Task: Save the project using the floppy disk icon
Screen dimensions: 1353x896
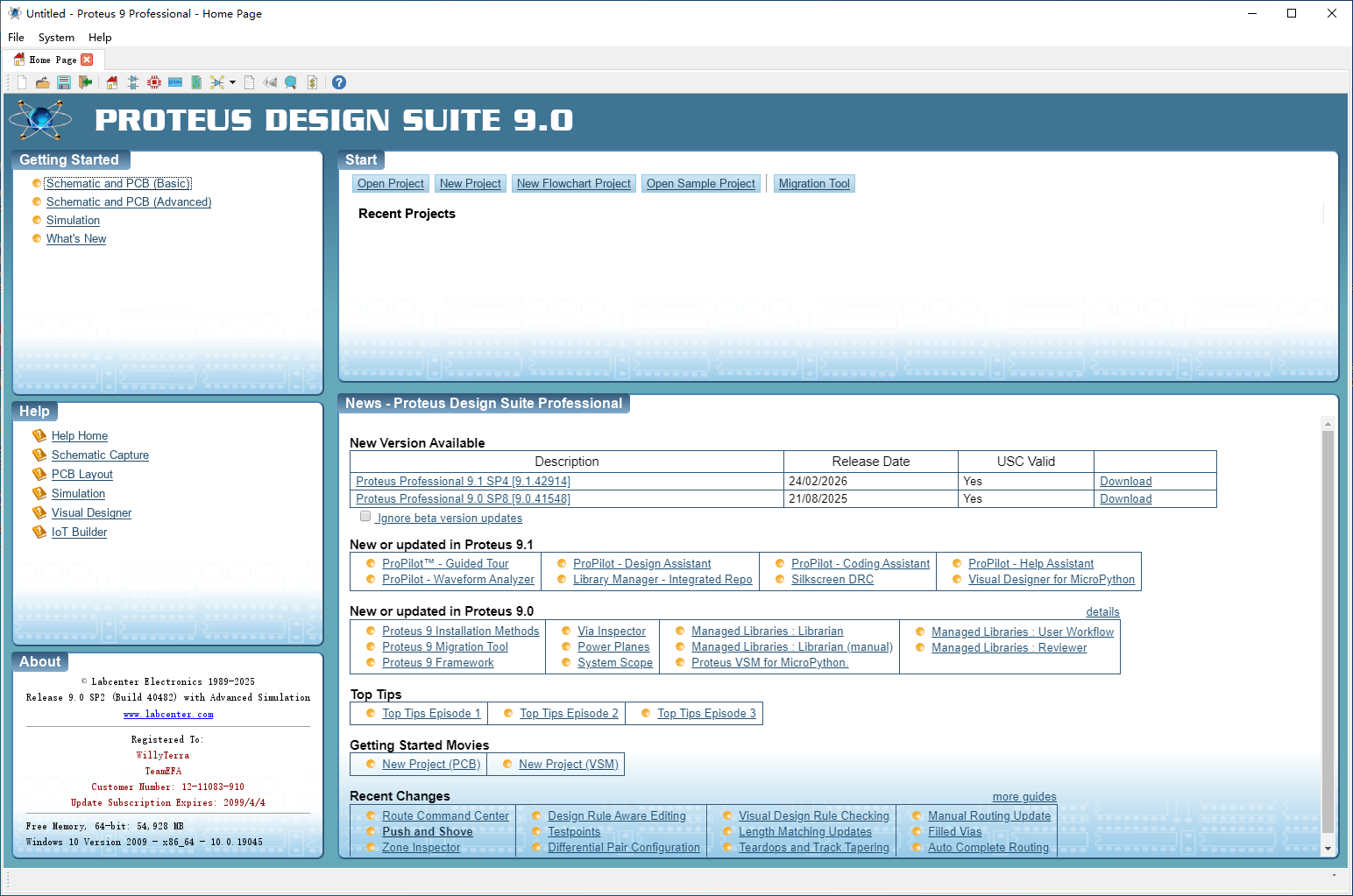Action: tap(64, 82)
